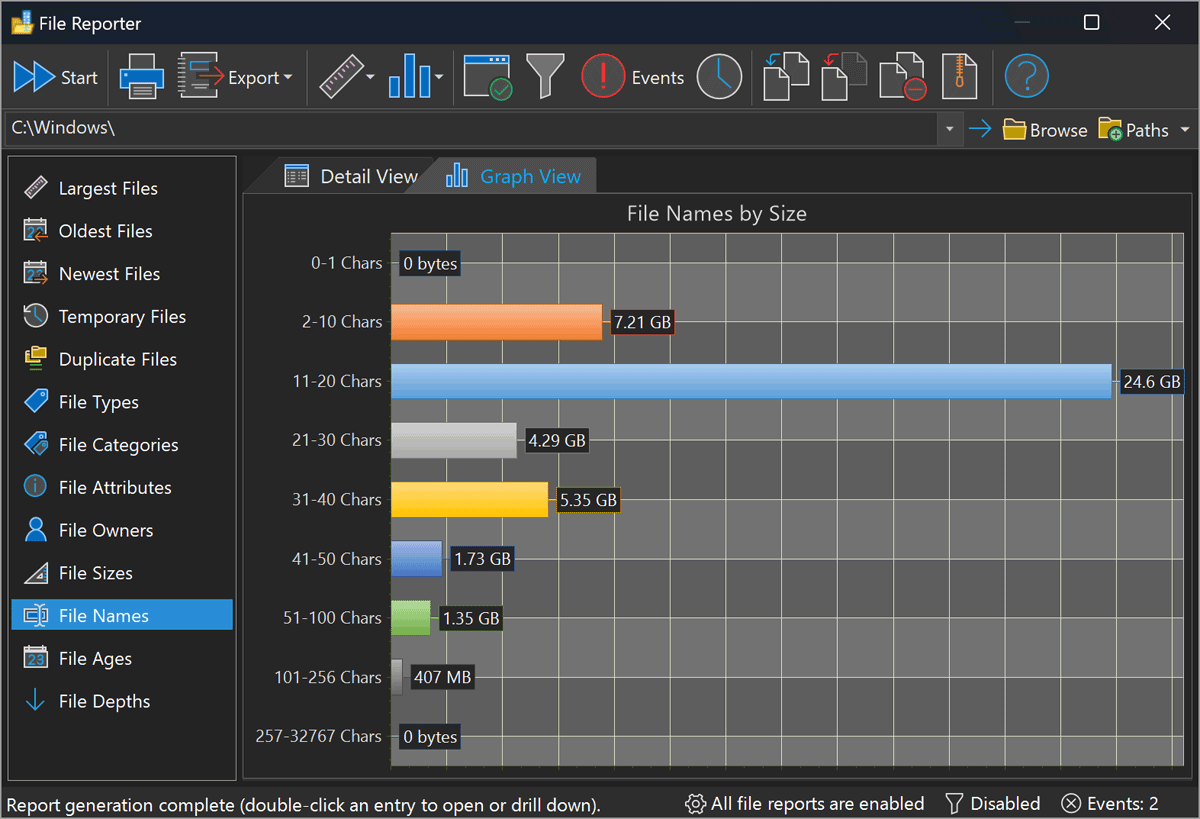Click the Browse folder button
This screenshot has width=1200, height=819.
pos(1045,130)
